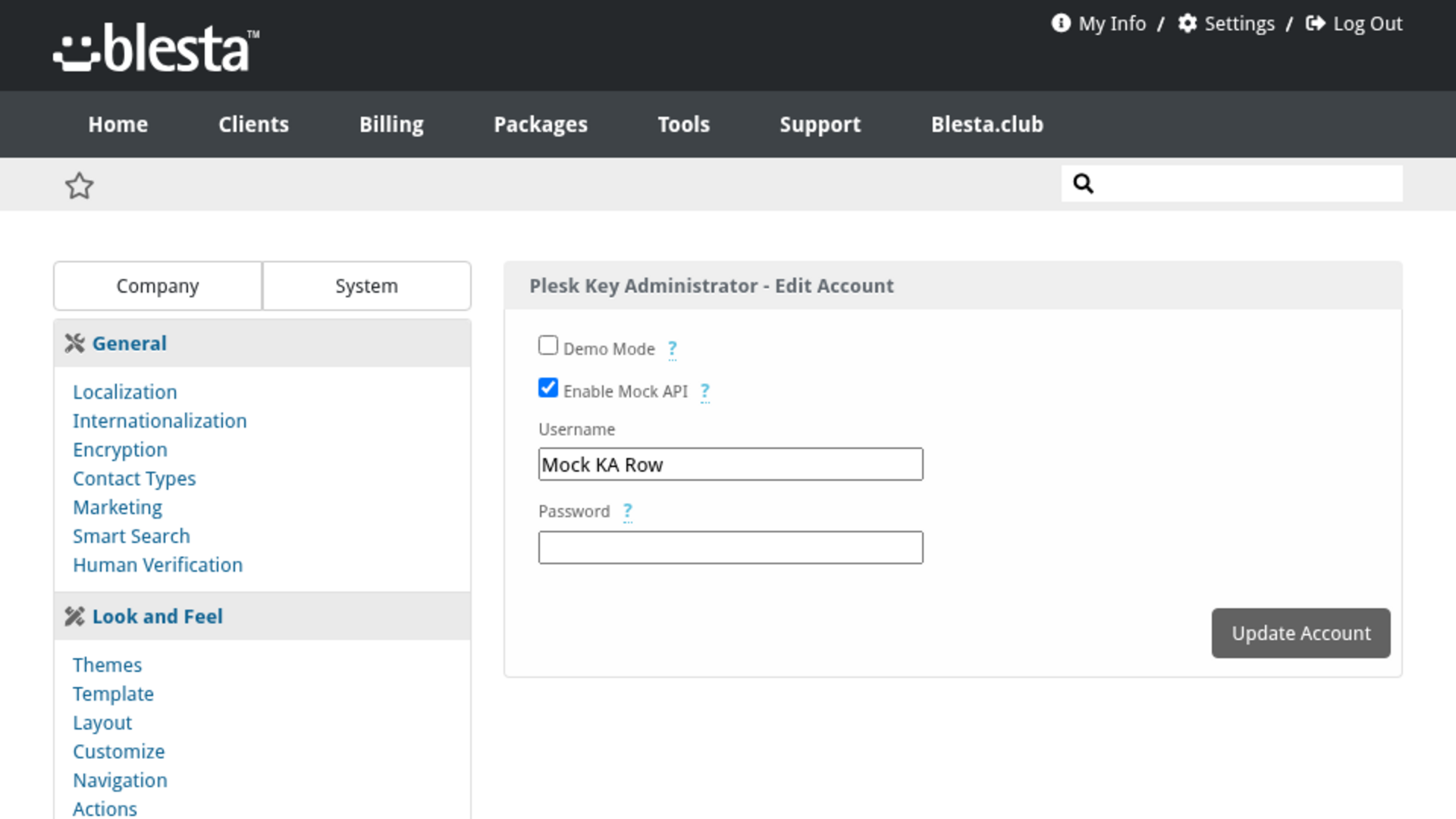Enable the Demo Mode checkbox

click(548, 345)
